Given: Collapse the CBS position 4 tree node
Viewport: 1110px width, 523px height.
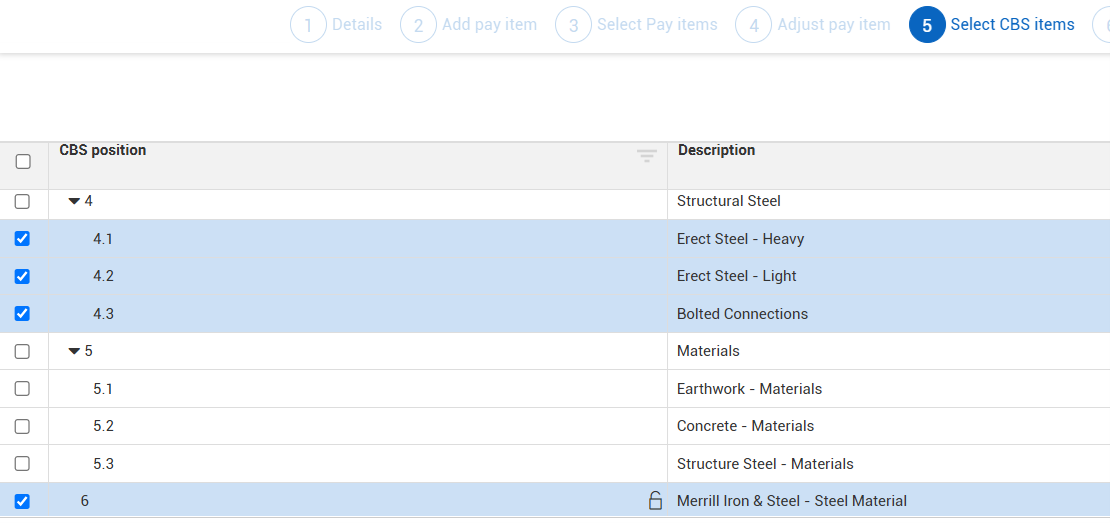Looking at the screenshot, I should tap(74, 201).
